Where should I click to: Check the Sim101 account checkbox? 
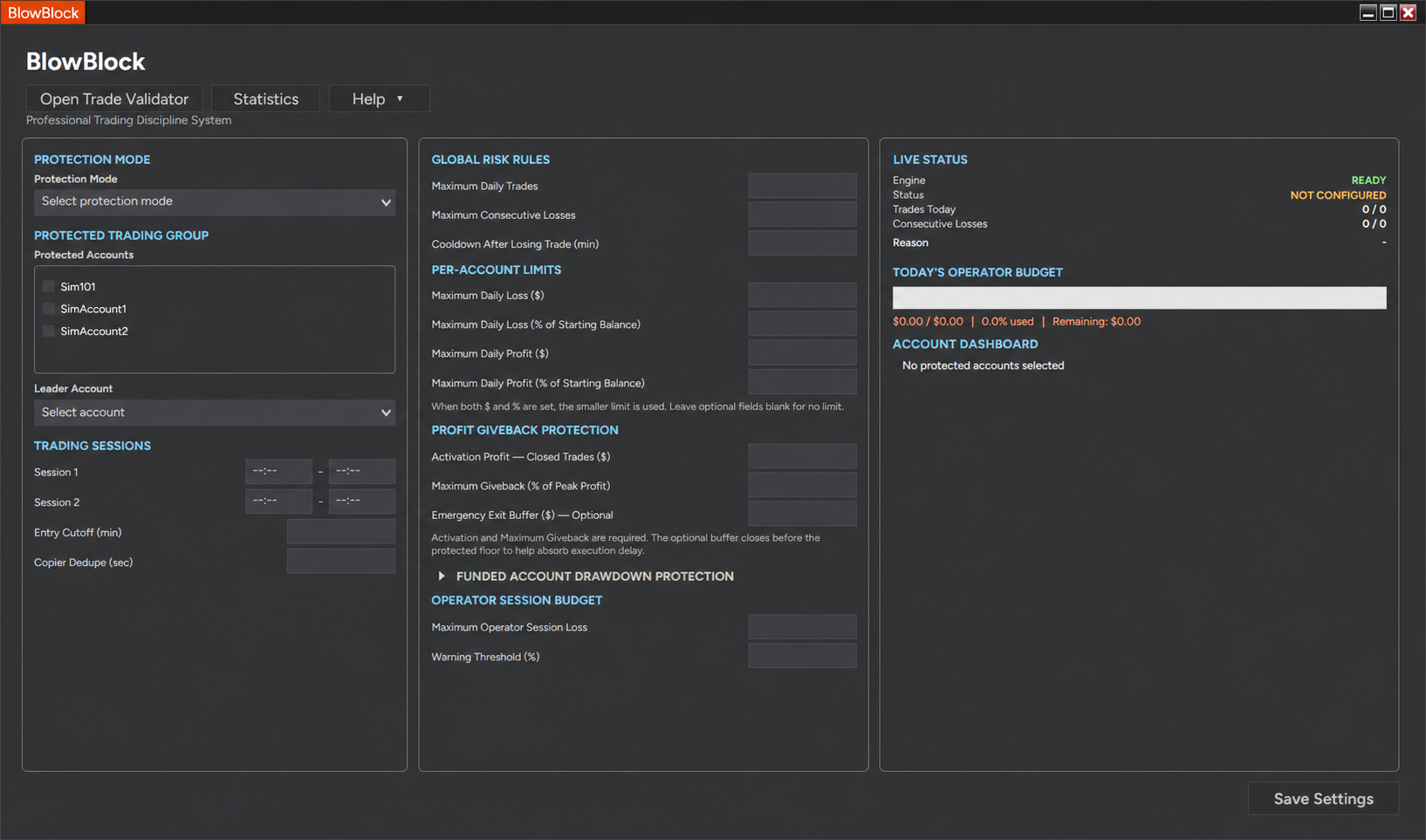49,286
